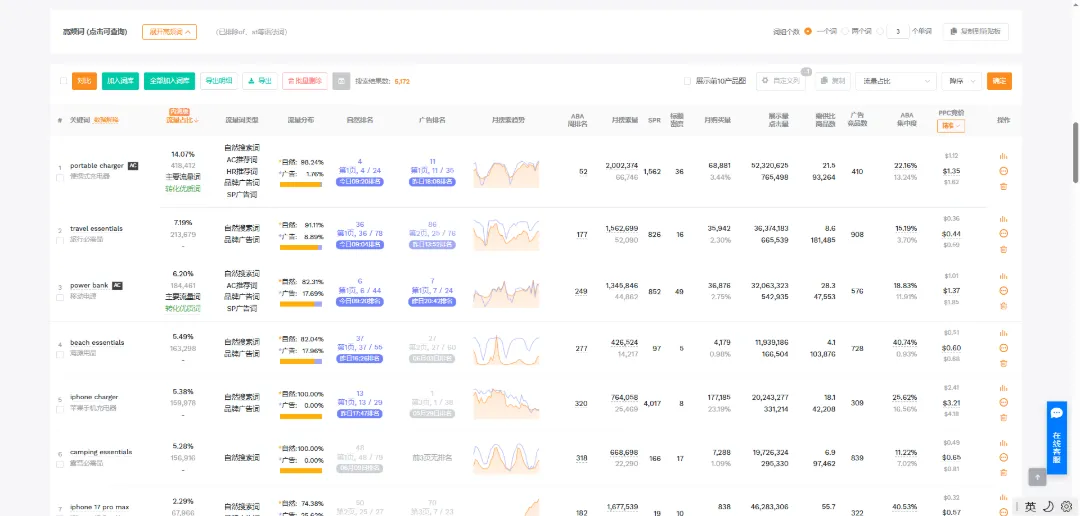
Task: Open the 降序 sort order dropdown
Action: 961,81
